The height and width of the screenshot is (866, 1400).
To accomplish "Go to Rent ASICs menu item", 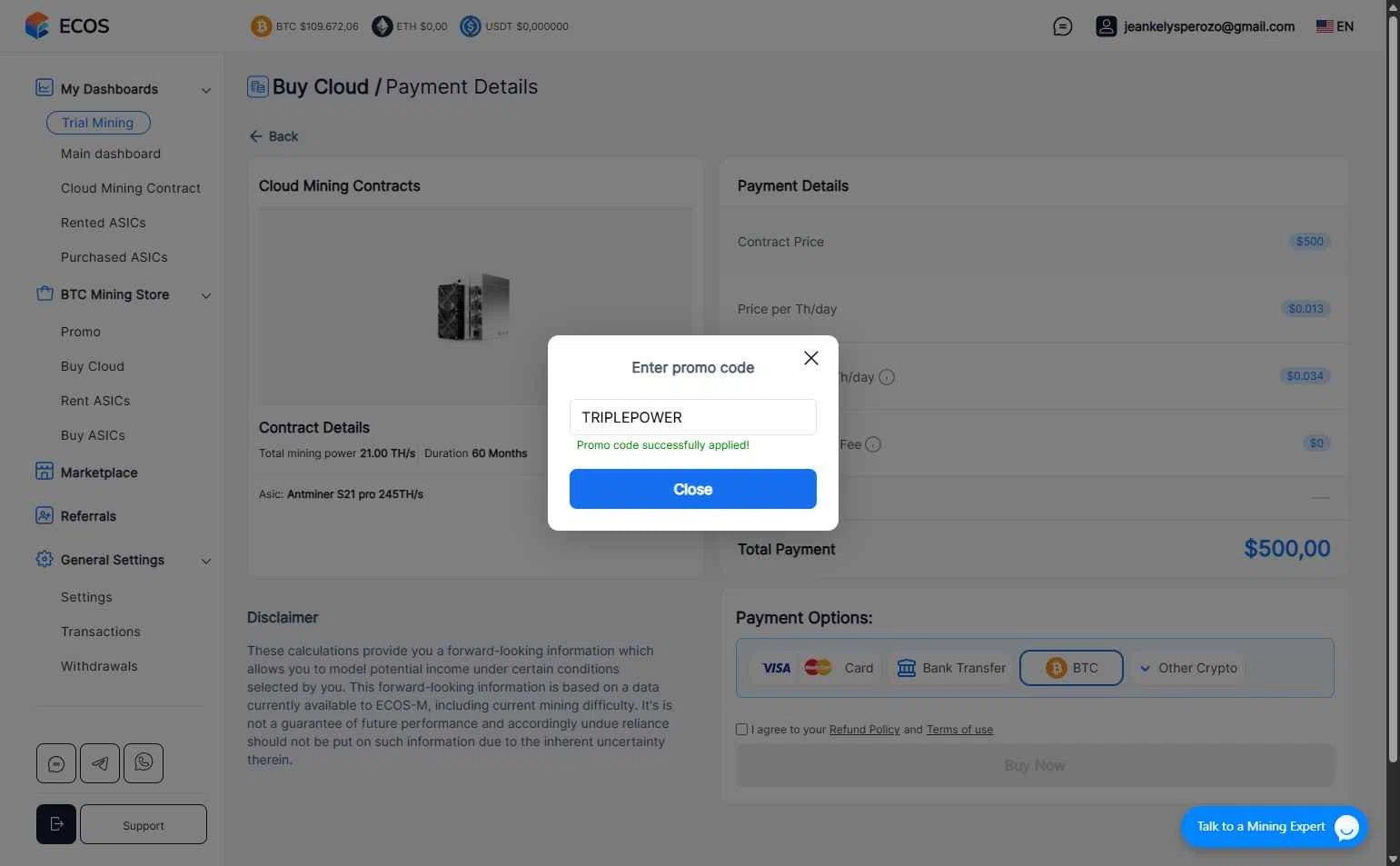I will pyautogui.click(x=95, y=401).
